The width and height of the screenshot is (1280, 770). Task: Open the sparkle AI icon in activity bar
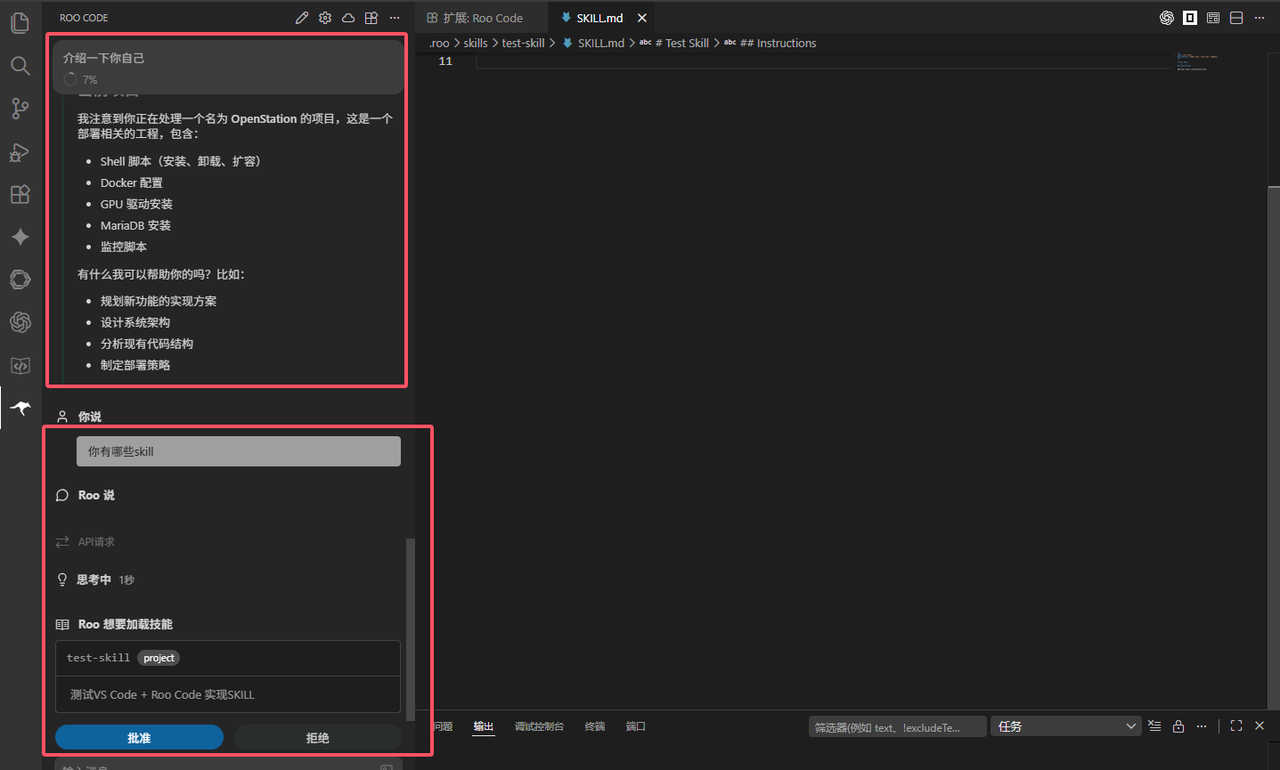(x=20, y=237)
